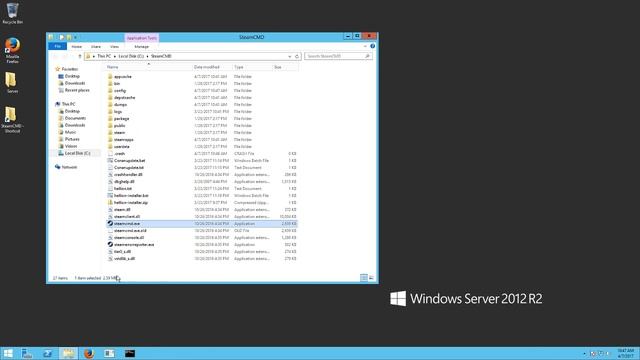Open Server Manager from the taskbar
This screenshot has width=640, height=360.
click(x=27, y=353)
